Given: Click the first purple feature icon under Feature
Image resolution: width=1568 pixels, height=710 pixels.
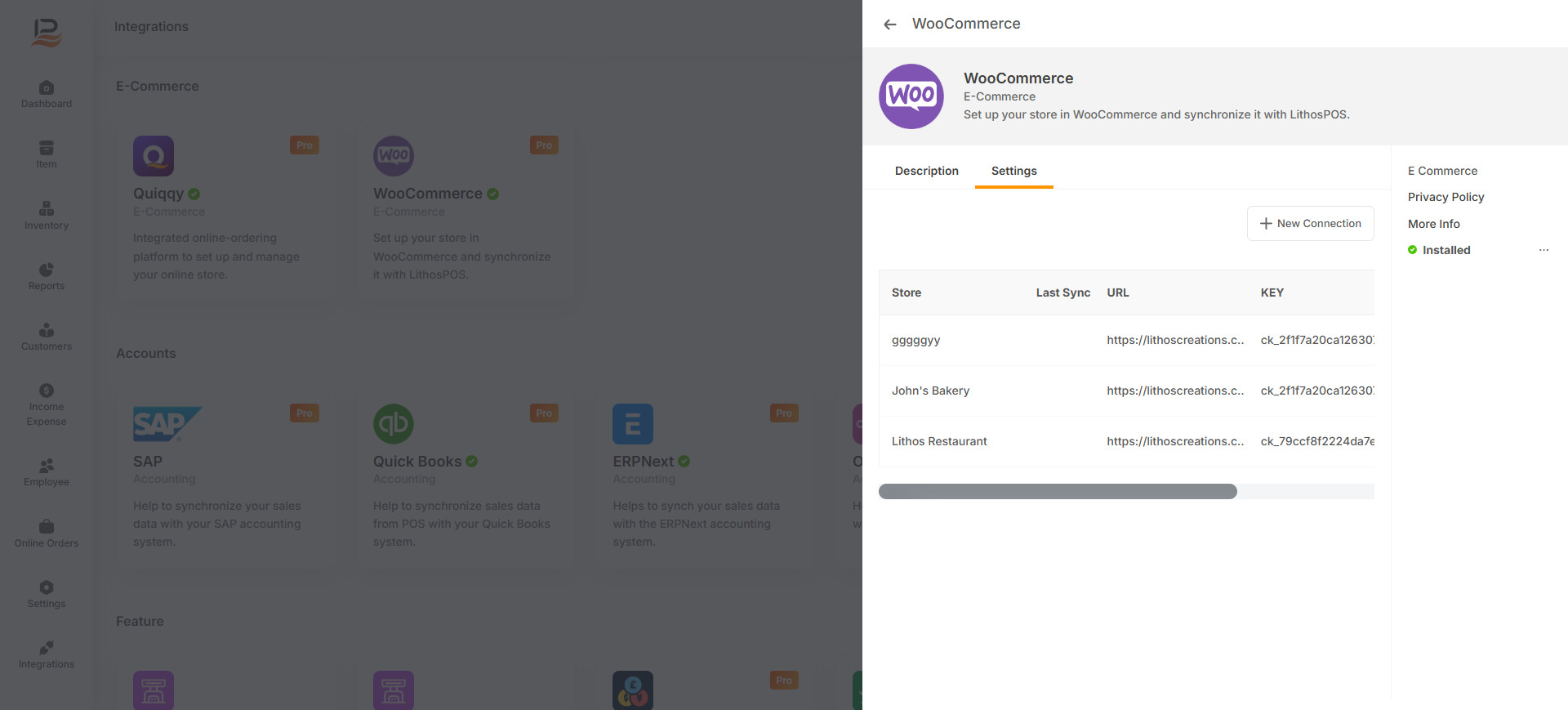Looking at the screenshot, I should [x=154, y=690].
